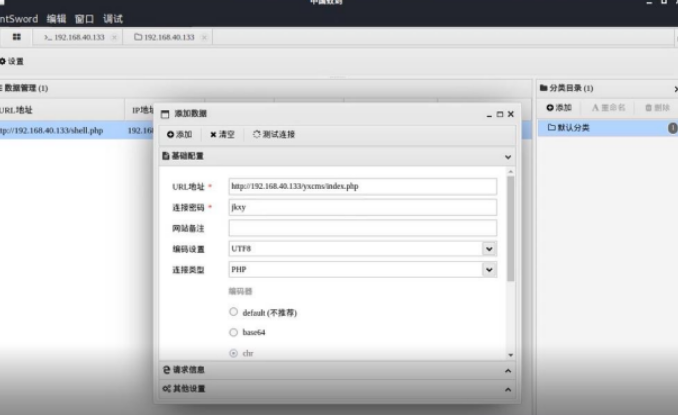The image size is (678, 415).
Task: Maximize the 添加数据 dialog
Action: click(500, 114)
